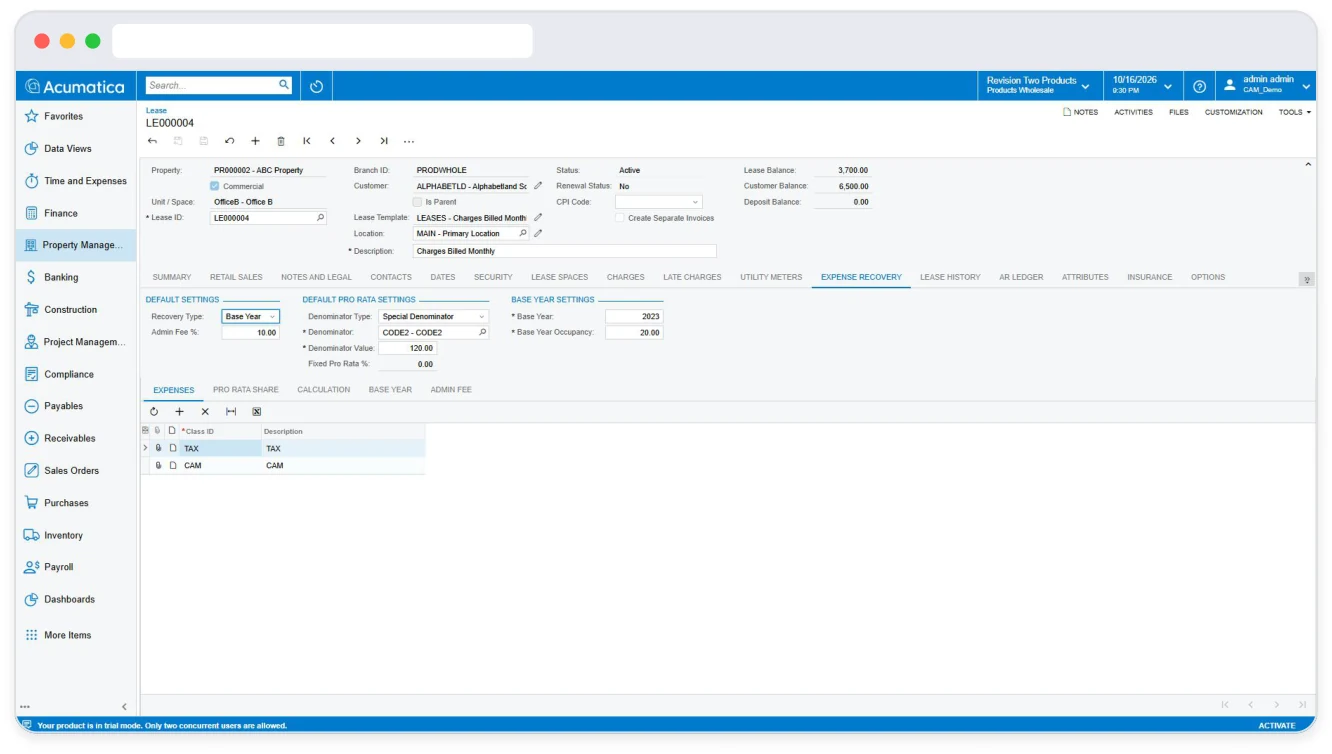Image resolution: width=1332 pixels, height=754 pixels.
Task: Open Files button
Action: click(1179, 112)
